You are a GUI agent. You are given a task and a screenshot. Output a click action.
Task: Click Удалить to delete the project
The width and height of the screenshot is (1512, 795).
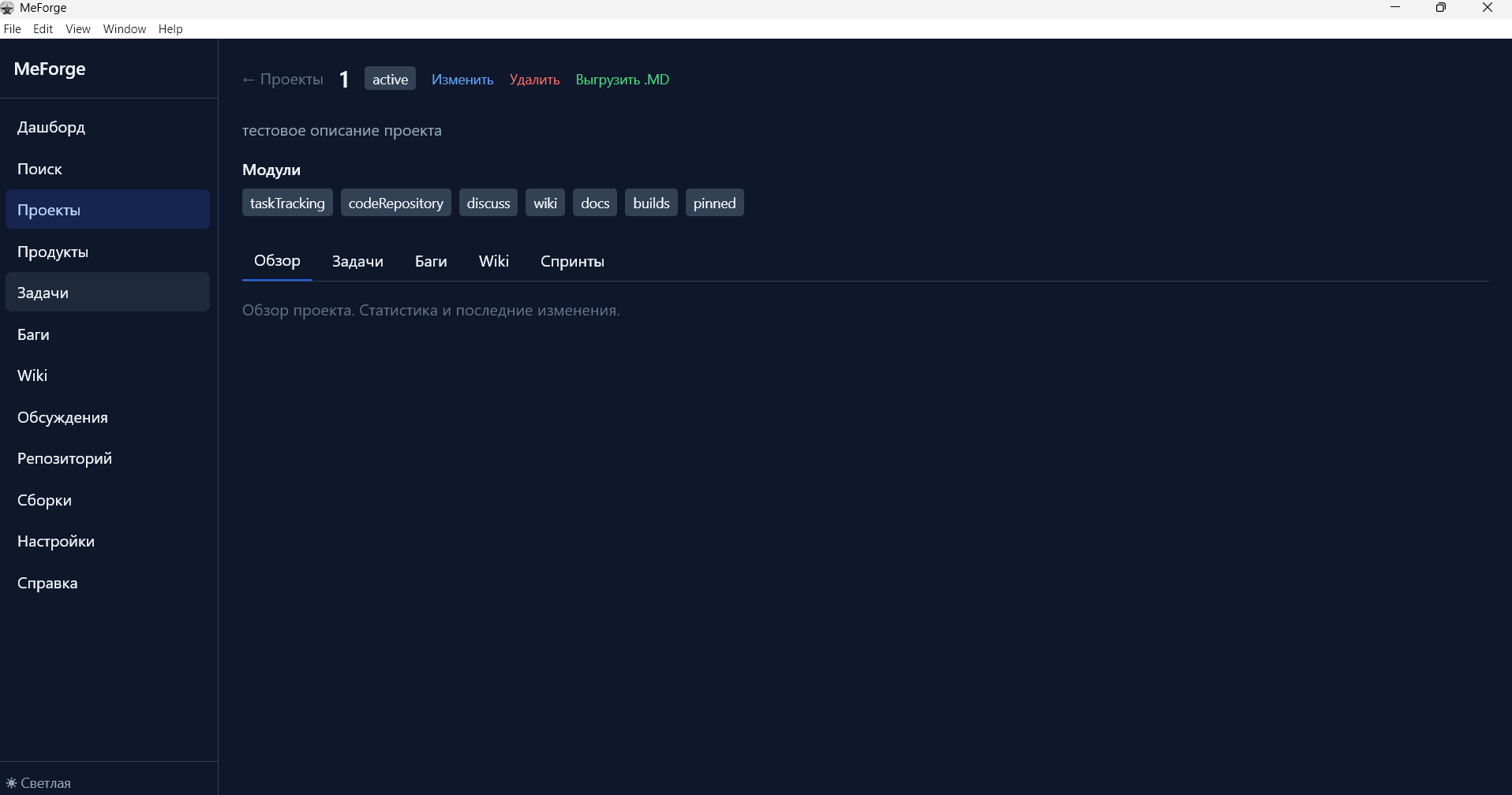pyautogui.click(x=534, y=80)
